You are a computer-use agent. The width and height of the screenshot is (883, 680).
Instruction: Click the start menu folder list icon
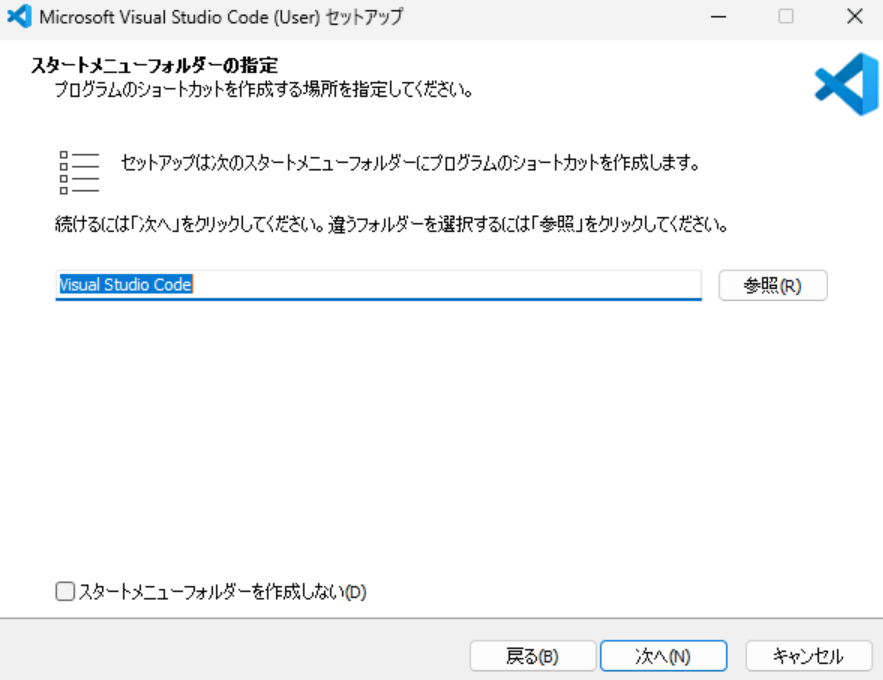click(79, 171)
